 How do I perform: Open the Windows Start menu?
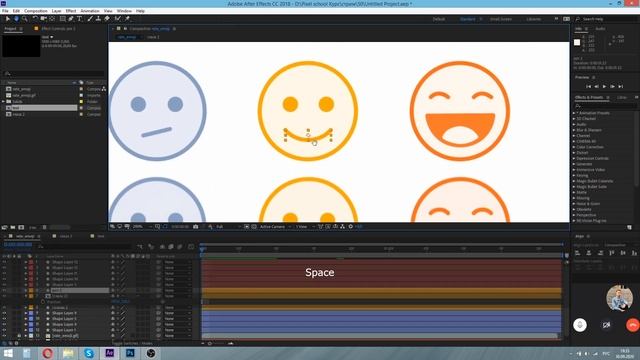point(8,353)
